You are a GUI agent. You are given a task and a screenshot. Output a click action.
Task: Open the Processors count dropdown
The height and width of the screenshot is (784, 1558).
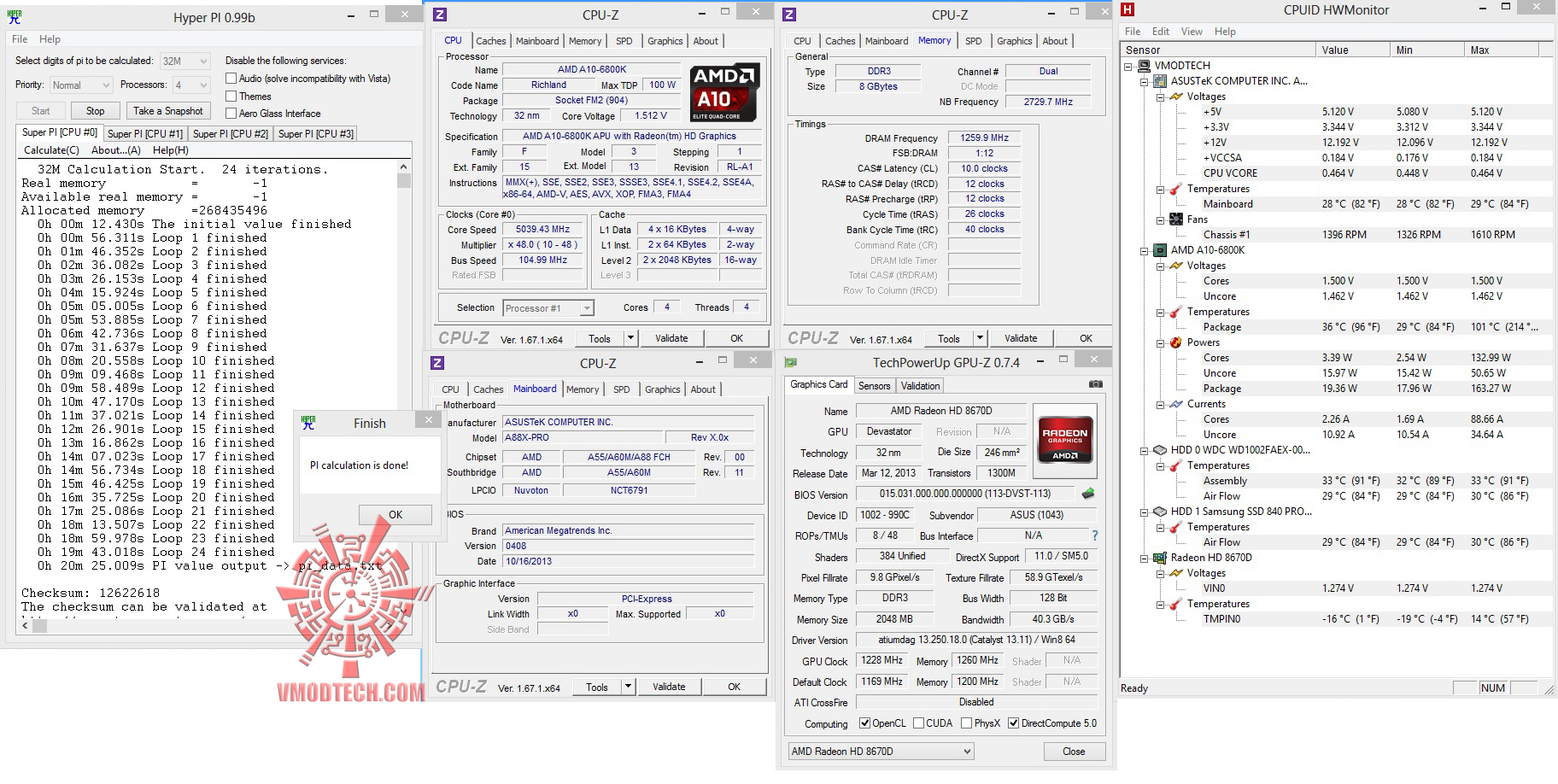tap(190, 85)
